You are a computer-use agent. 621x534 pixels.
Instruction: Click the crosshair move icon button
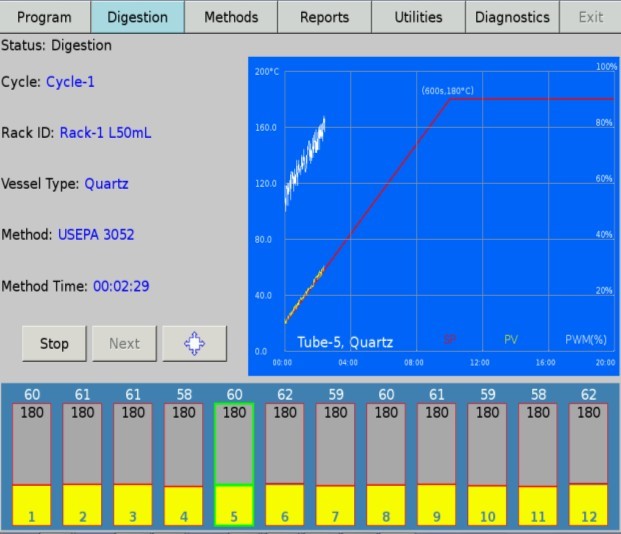pos(194,343)
